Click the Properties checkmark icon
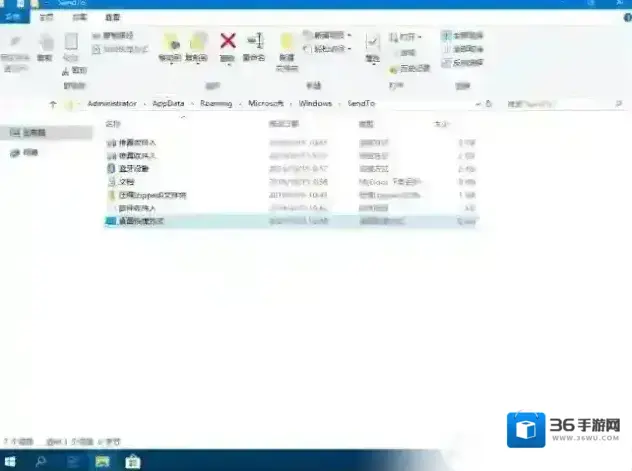632x471 pixels. tap(372, 43)
